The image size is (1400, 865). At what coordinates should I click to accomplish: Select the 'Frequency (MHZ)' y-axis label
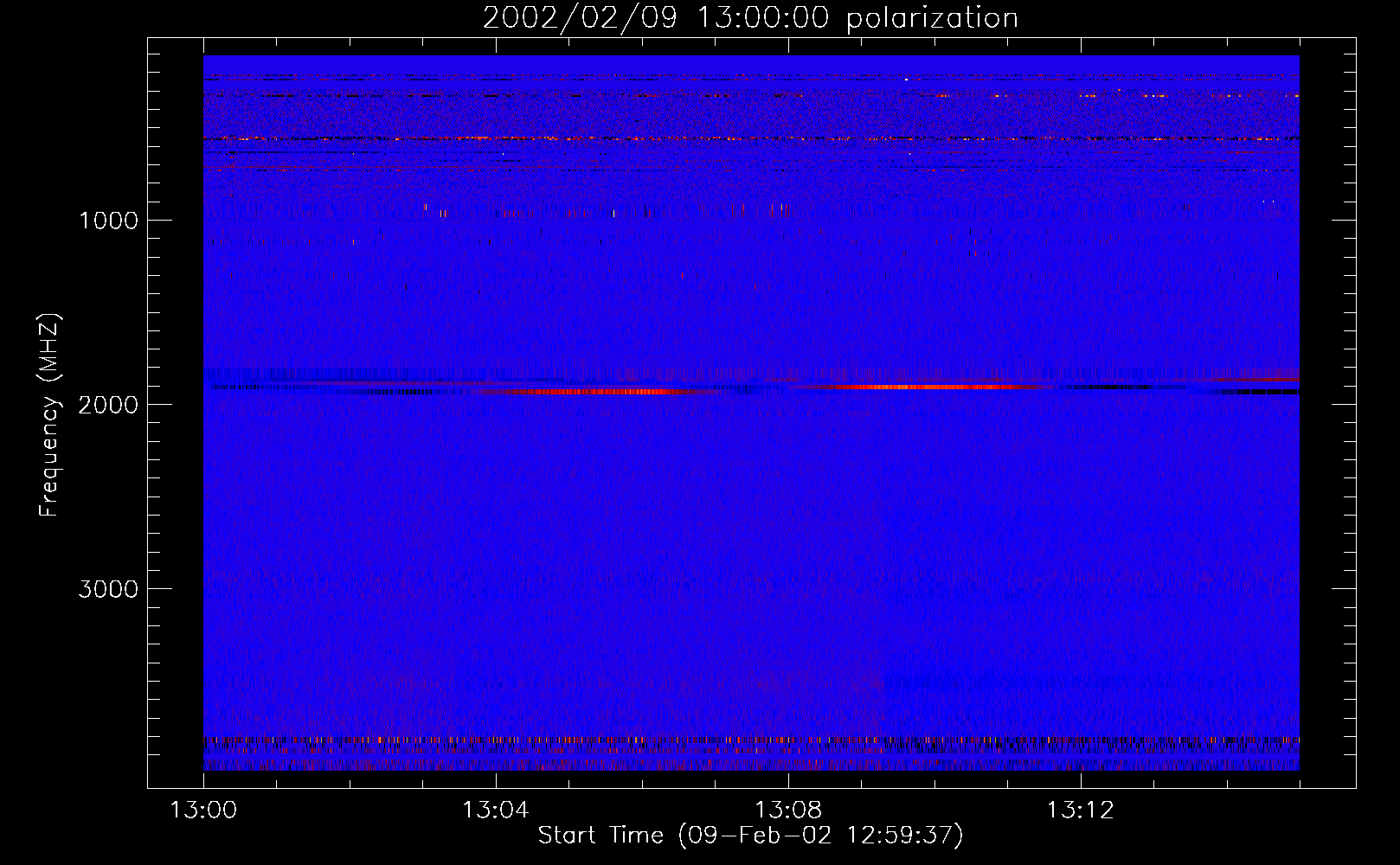click(49, 415)
